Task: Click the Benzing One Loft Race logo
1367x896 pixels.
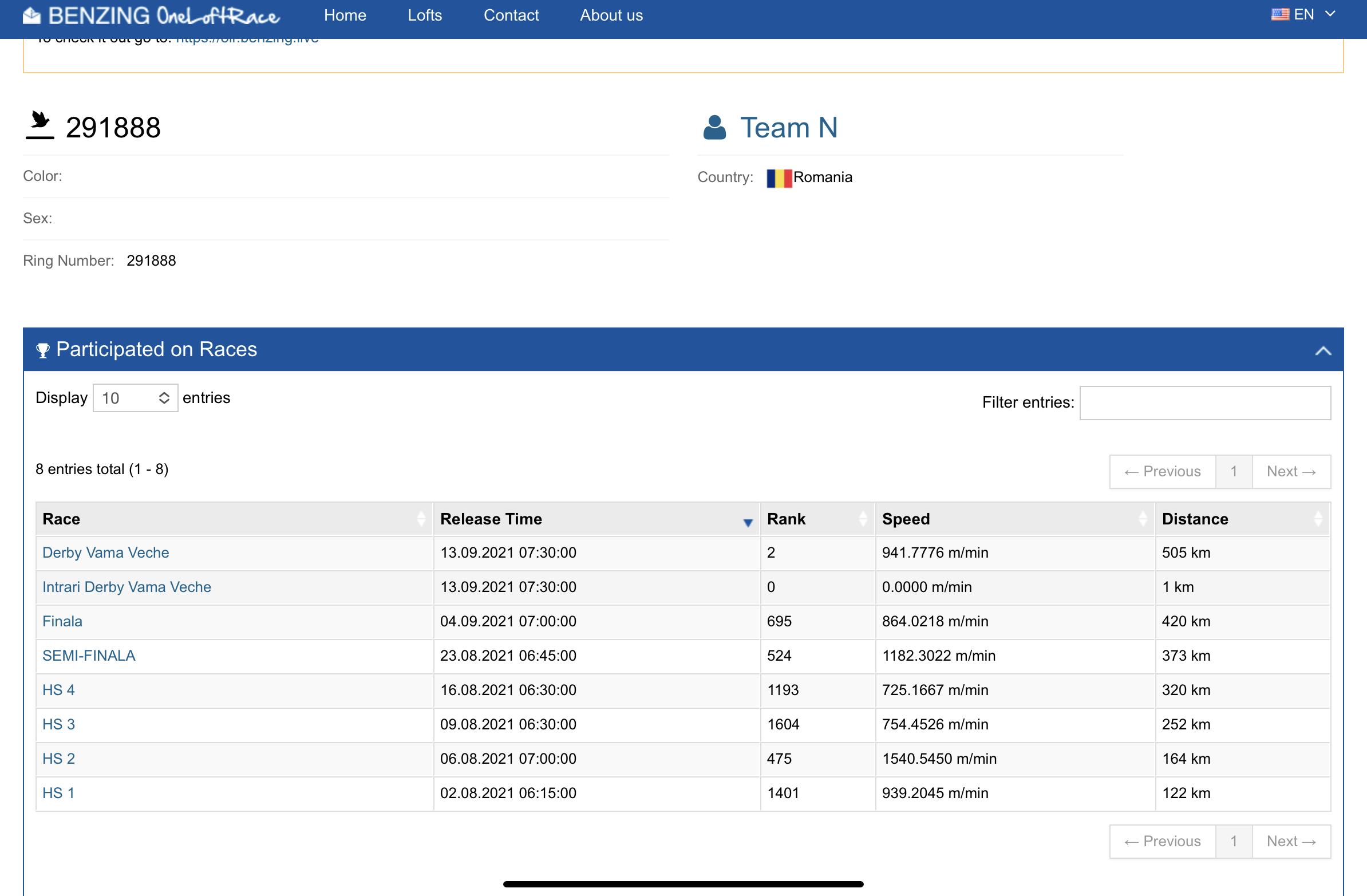Action: coord(151,15)
